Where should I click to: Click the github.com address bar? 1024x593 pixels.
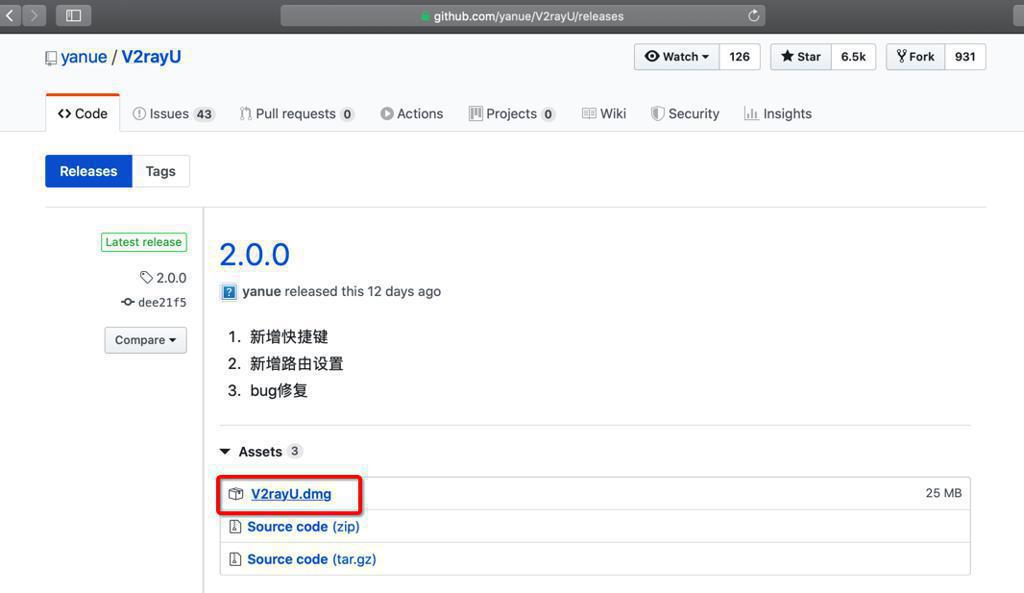coord(522,16)
